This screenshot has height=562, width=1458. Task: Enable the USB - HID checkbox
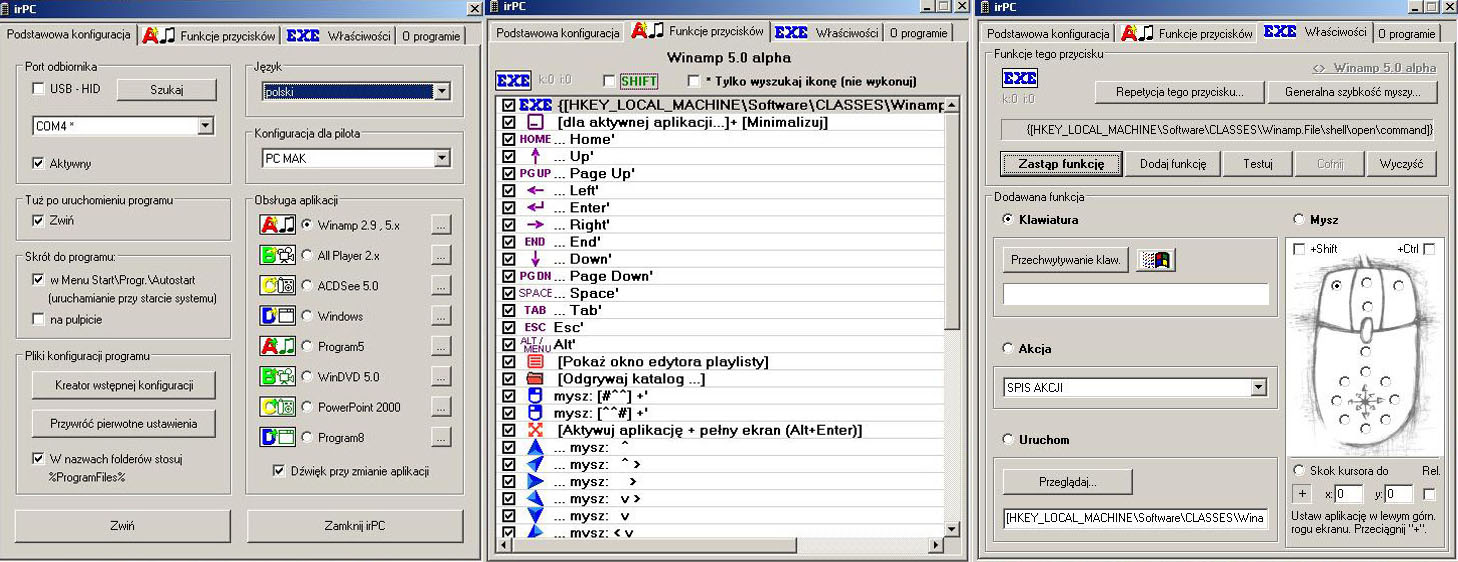(39, 90)
